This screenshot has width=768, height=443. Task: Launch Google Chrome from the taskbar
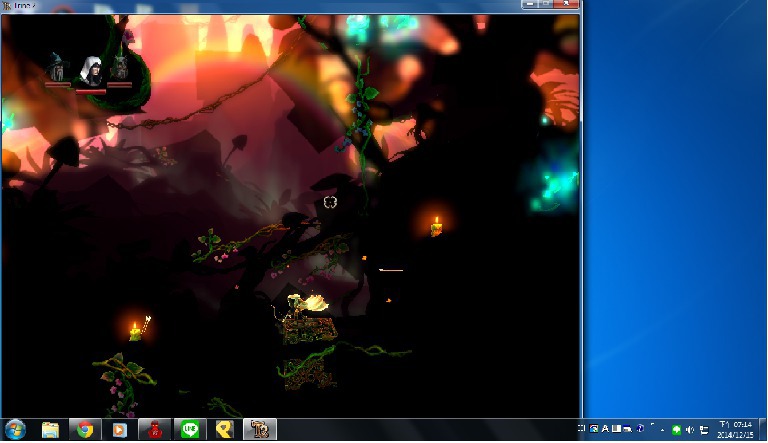(x=85, y=430)
